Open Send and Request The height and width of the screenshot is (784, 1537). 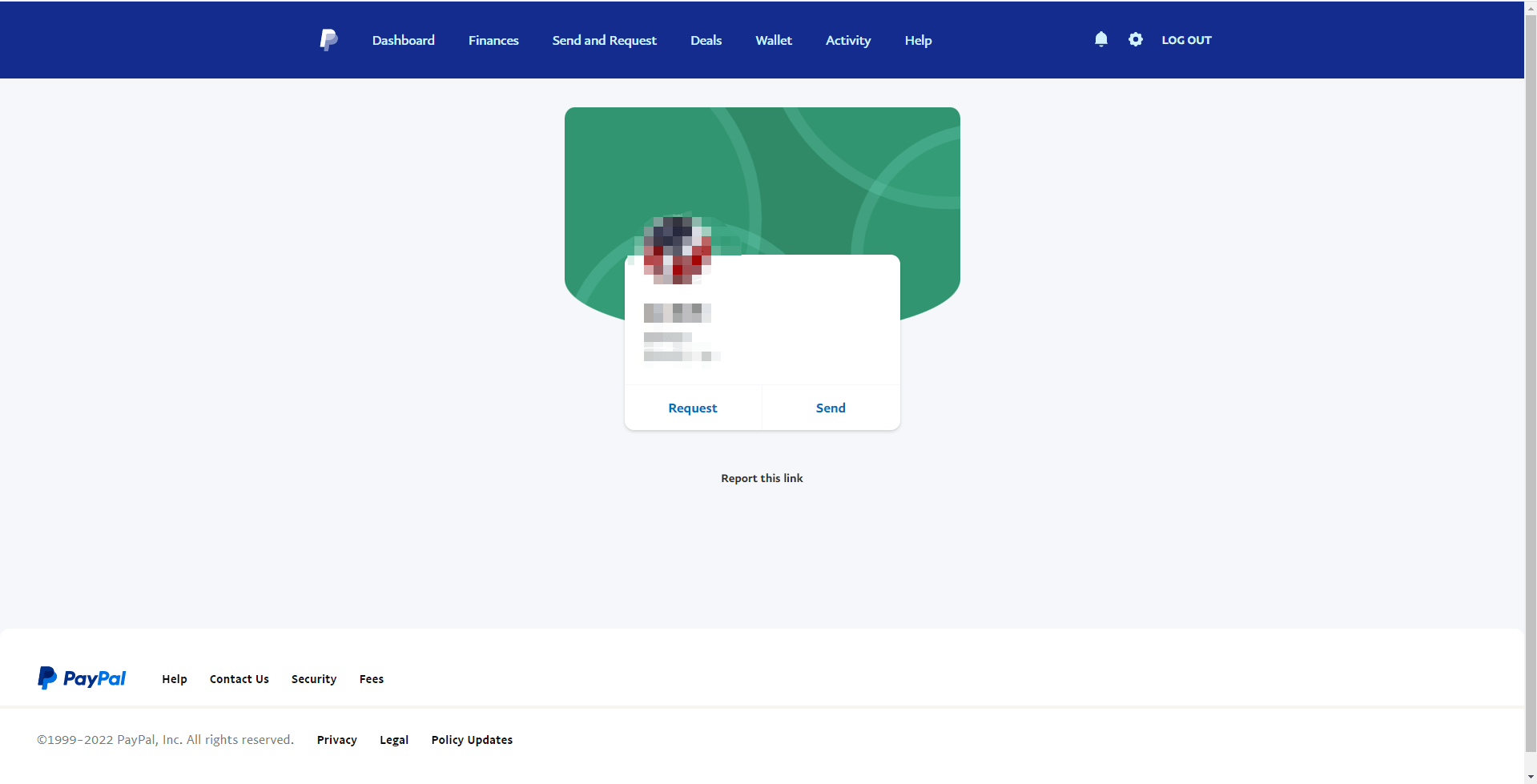[604, 40]
